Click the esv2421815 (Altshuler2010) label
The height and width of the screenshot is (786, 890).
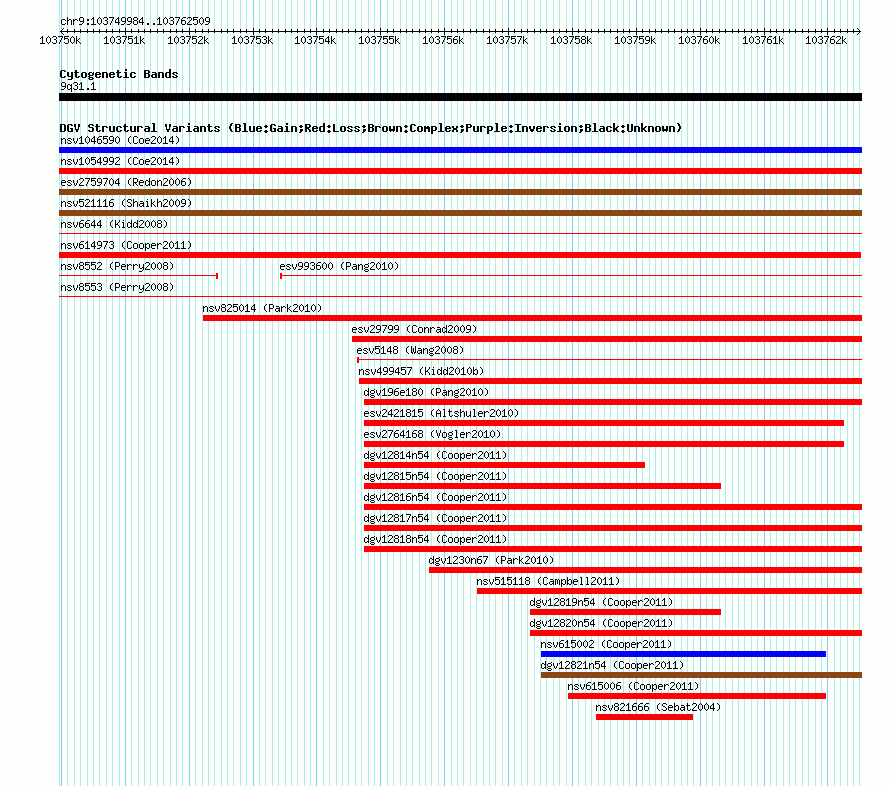coord(441,413)
